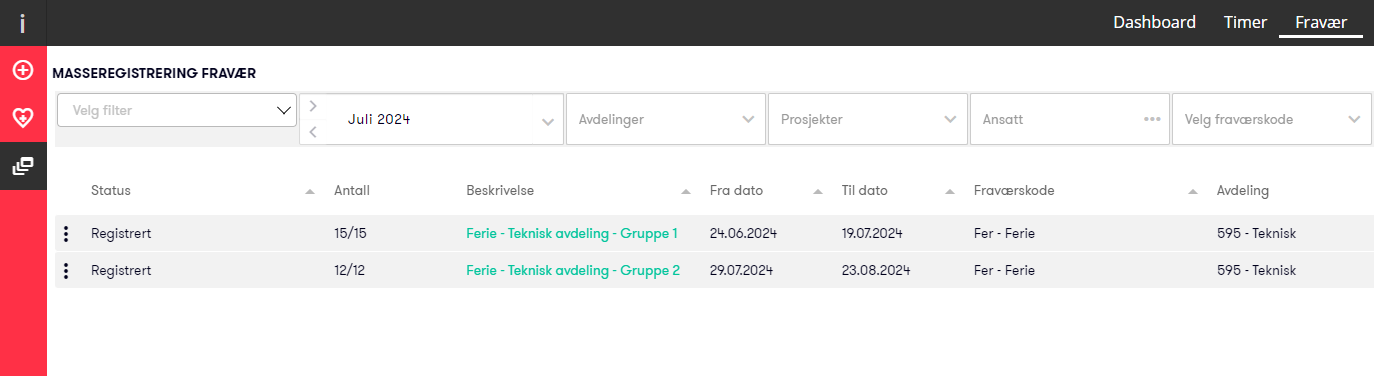Open Ferie - Teknisk avdeling - Gruppe 2 link
1374x376 pixels.
tap(573, 270)
